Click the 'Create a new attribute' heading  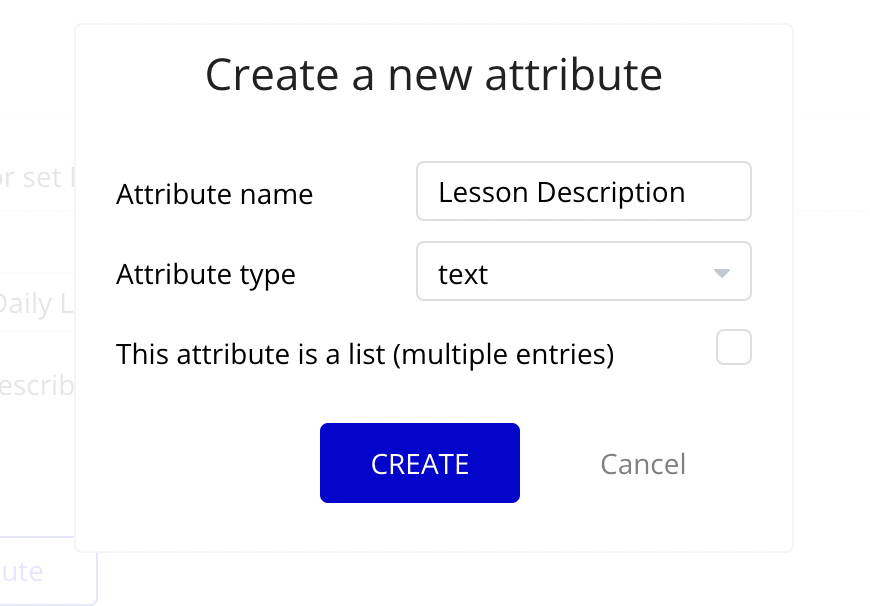coord(434,75)
